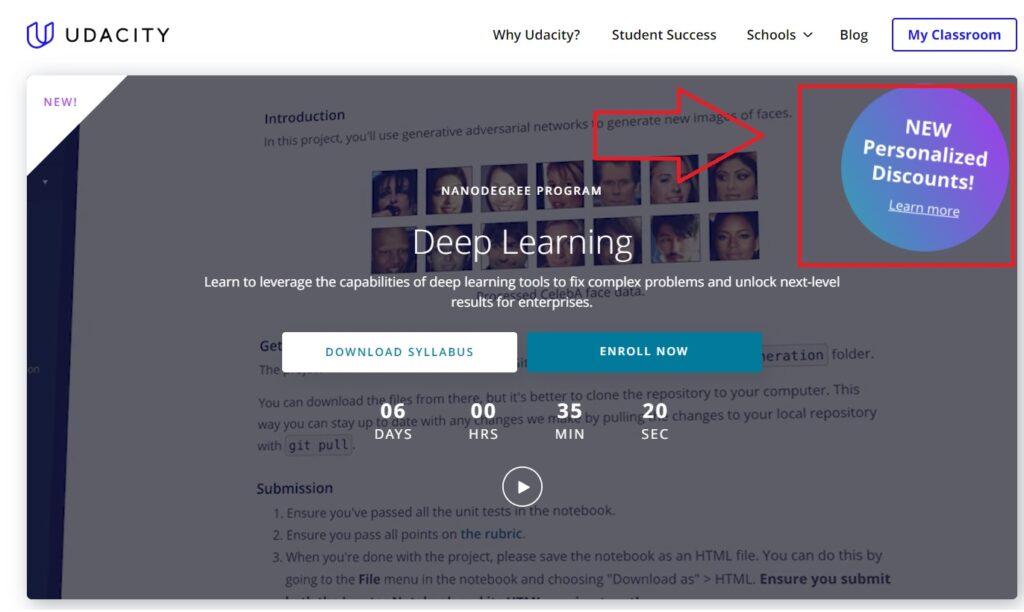
Task: Click the purple Personalized Discounts circle
Action: (x=925, y=165)
